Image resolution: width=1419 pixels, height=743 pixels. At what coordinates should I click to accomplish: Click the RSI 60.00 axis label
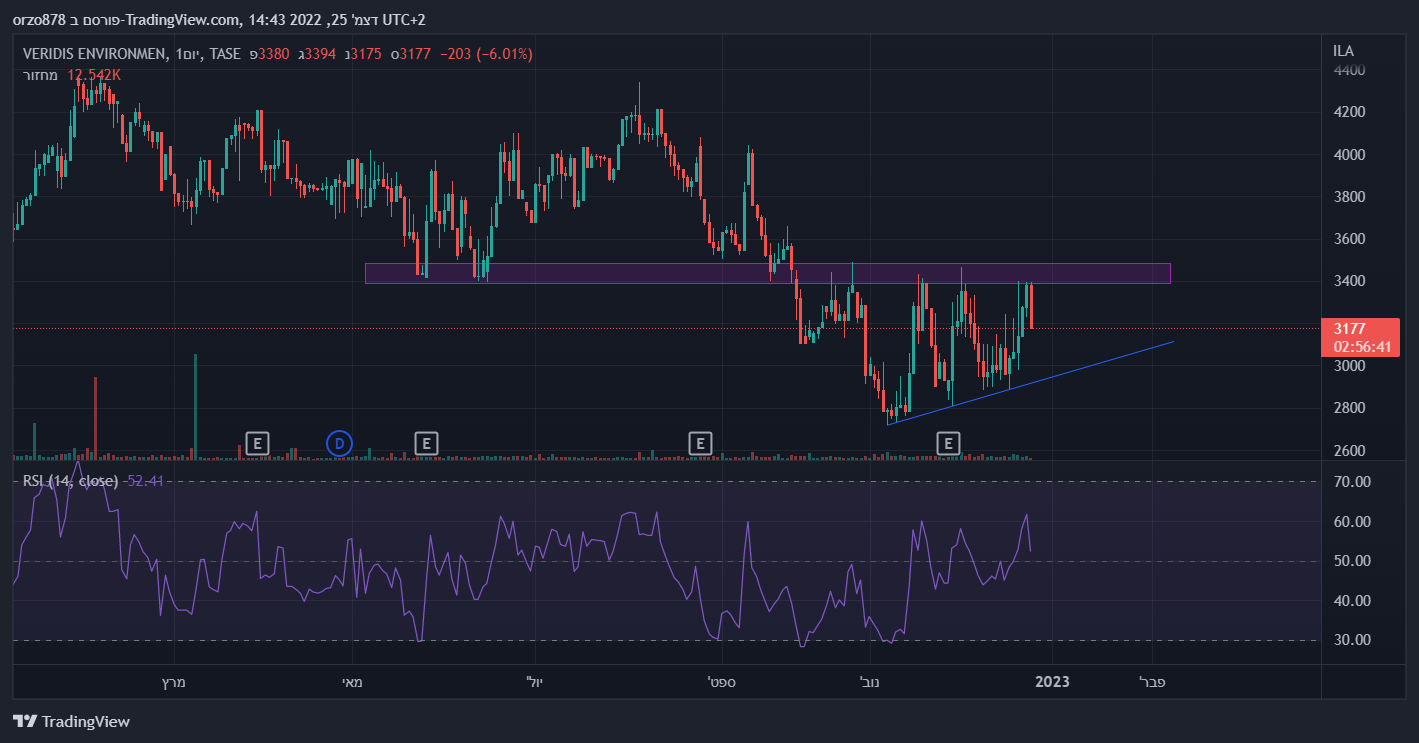point(1352,522)
